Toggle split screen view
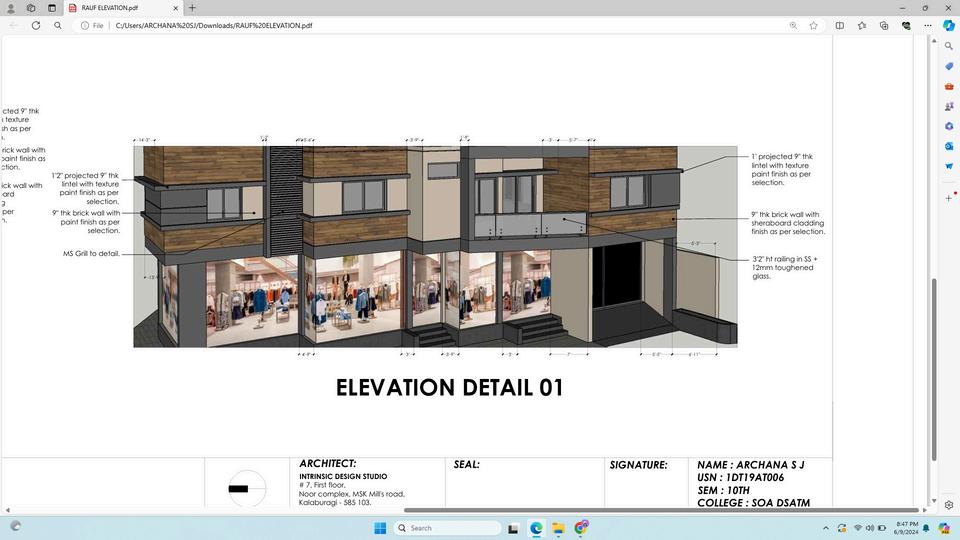This screenshot has height=540, width=960. 840,26
